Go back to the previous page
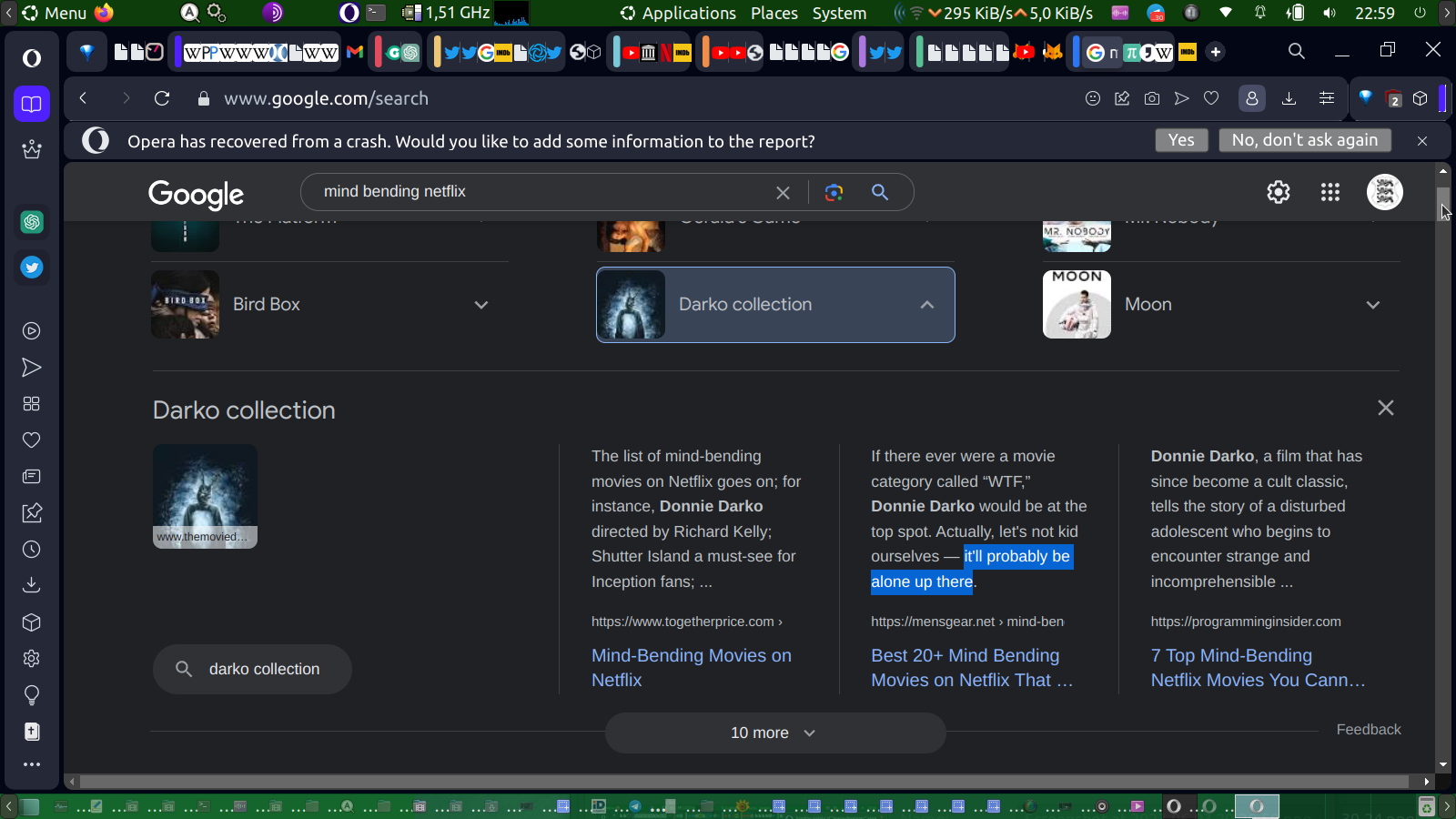The height and width of the screenshot is (819, 1456). point(83,98)
